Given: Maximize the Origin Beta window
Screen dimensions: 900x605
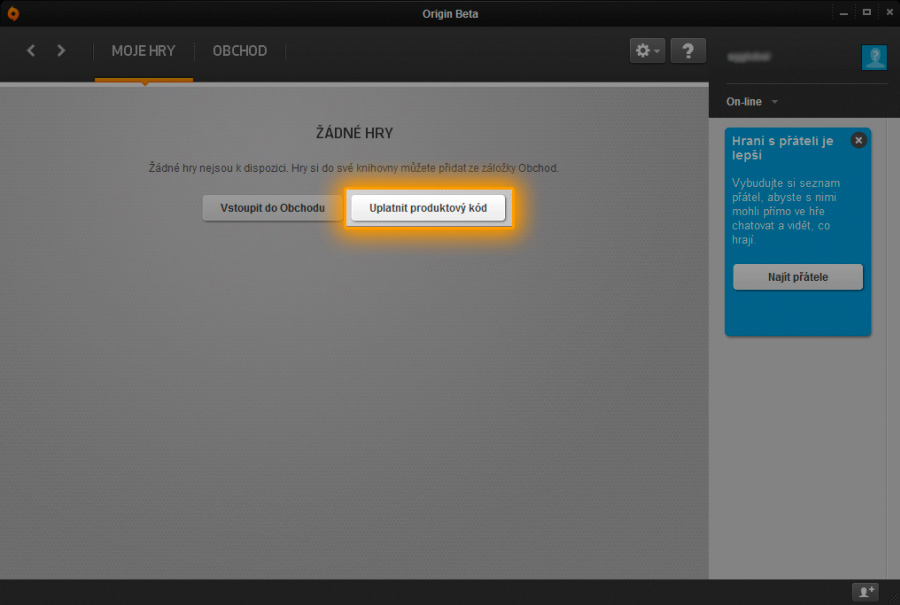Looking at the screenshot, I should pos(867,12).
